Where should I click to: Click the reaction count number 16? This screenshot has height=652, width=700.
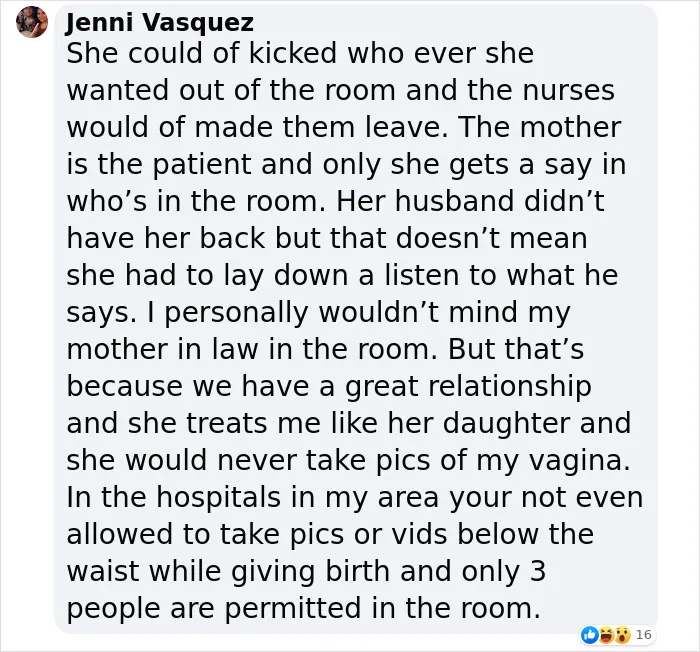(643, 635)
